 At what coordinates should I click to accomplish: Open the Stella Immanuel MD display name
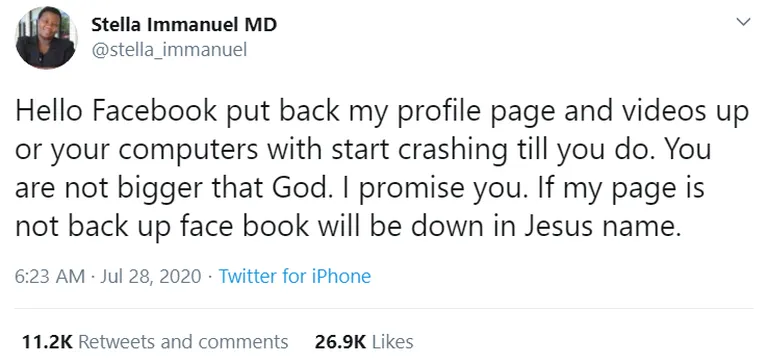(x=184, y=25)
